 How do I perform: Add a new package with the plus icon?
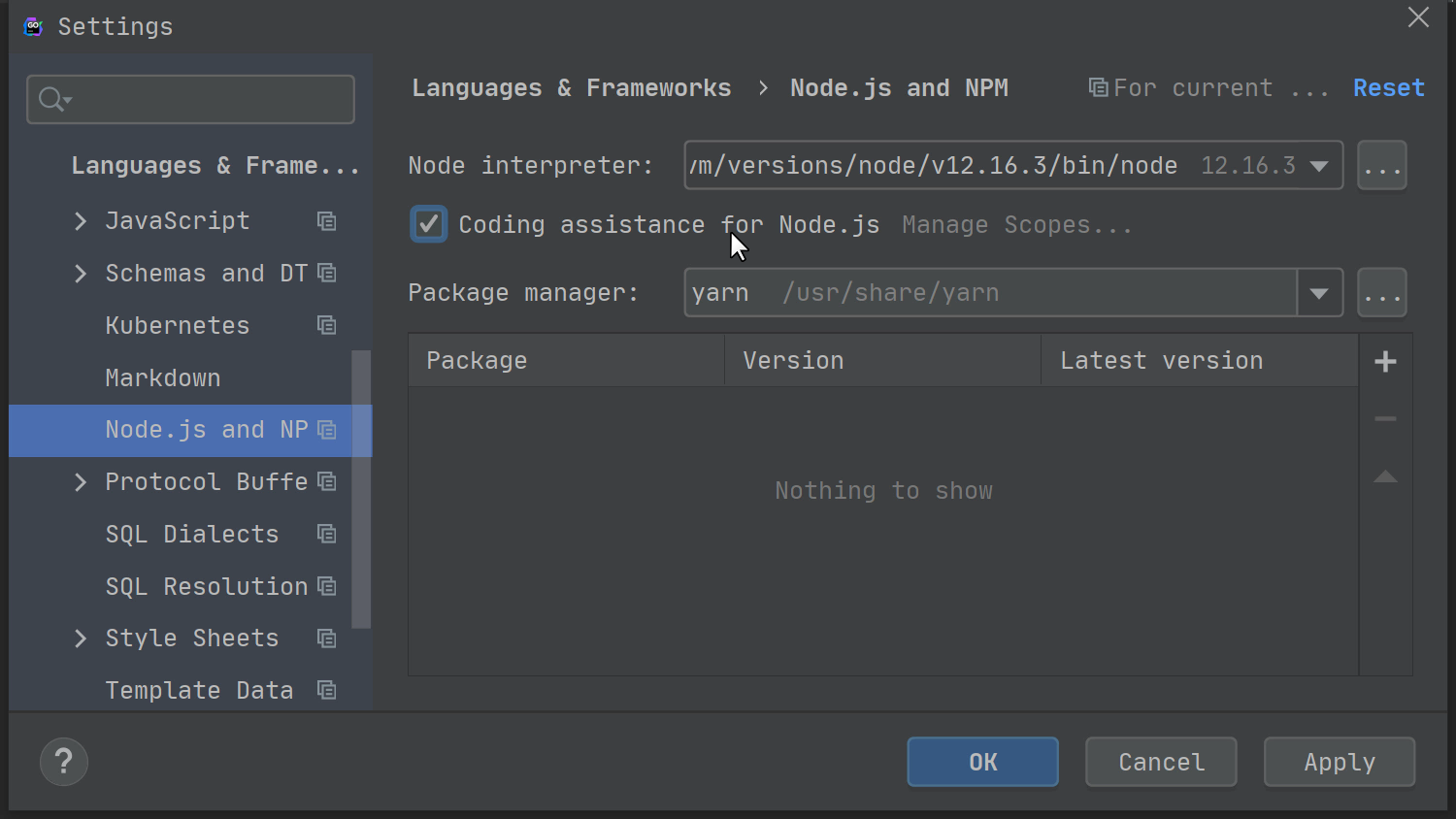pyautogui.click(x=1385, y=361)
